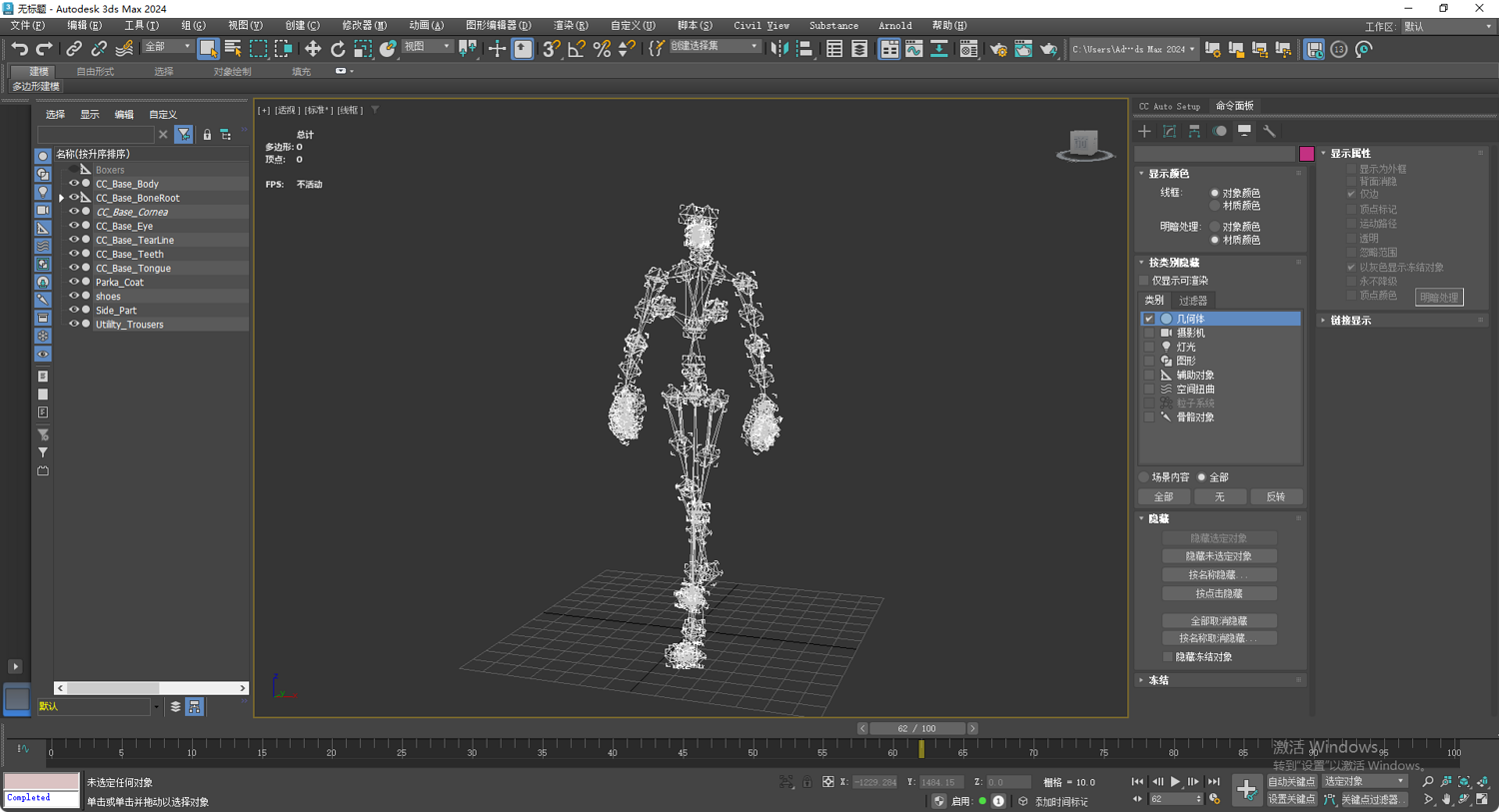Open the 选定对象 key filter dropdown
This screenshot has width=1499, height=812.
point(1364,781)
